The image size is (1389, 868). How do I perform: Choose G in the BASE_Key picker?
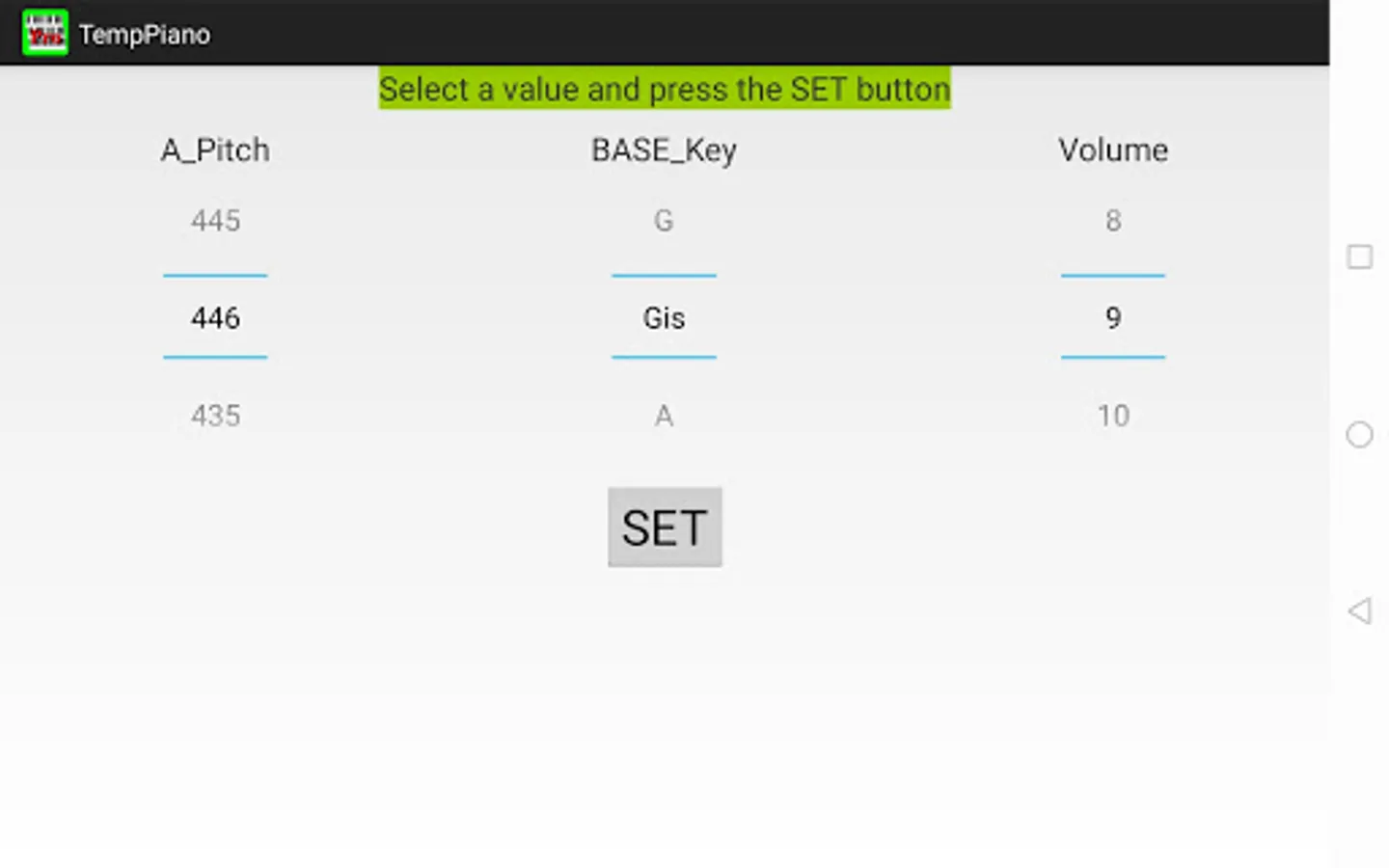point(664,221)
